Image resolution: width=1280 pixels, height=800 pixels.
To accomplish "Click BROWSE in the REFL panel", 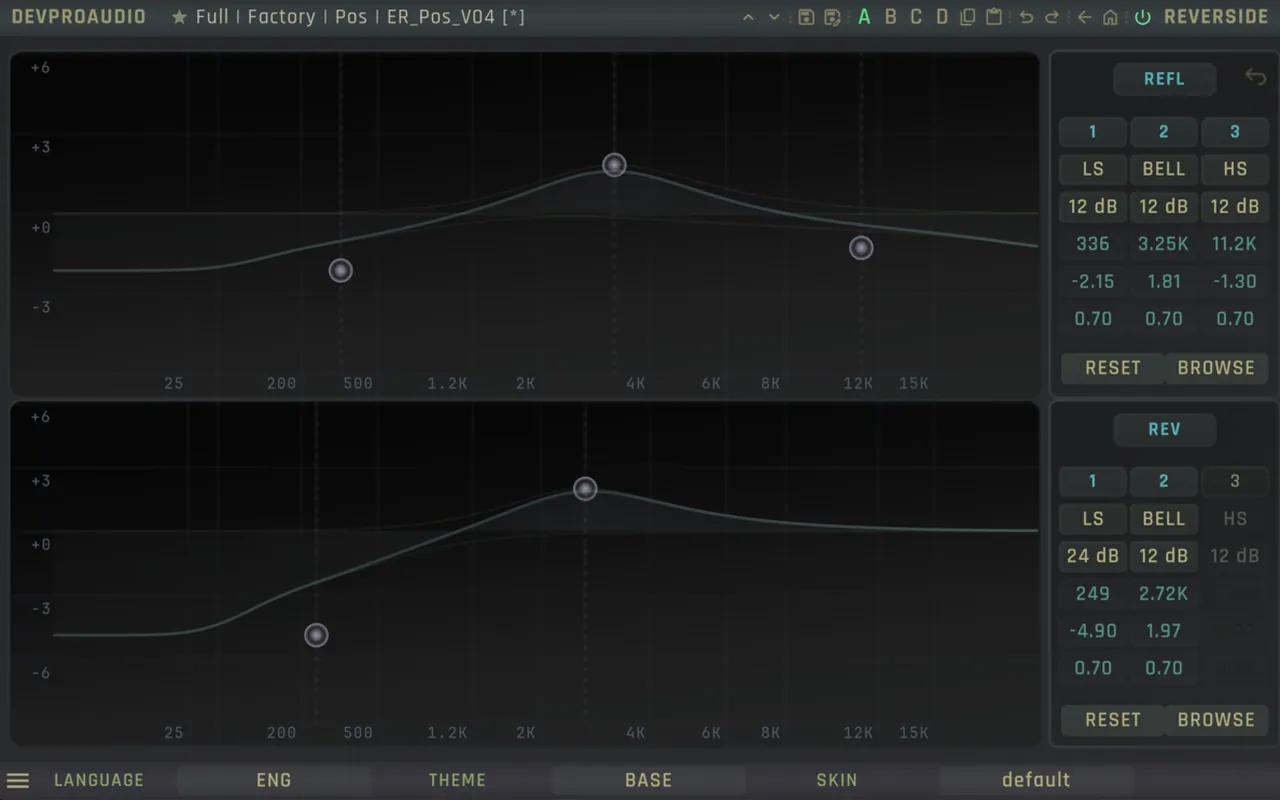I will point(1216,368).
